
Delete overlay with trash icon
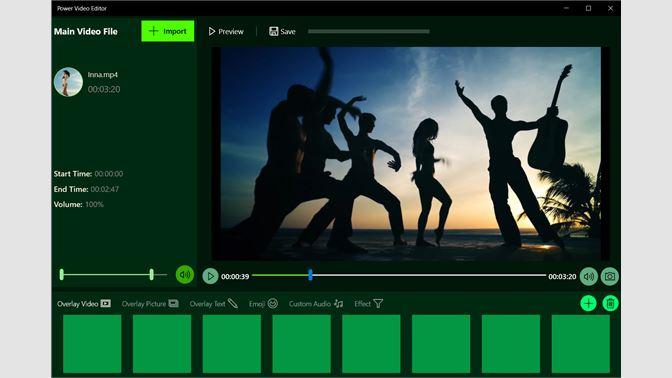click(610, 303)
